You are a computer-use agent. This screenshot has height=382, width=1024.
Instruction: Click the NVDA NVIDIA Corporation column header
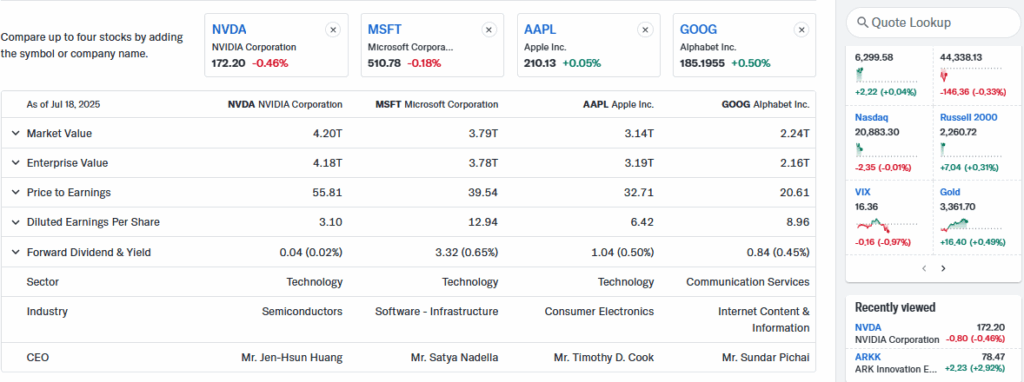[285, 104]
